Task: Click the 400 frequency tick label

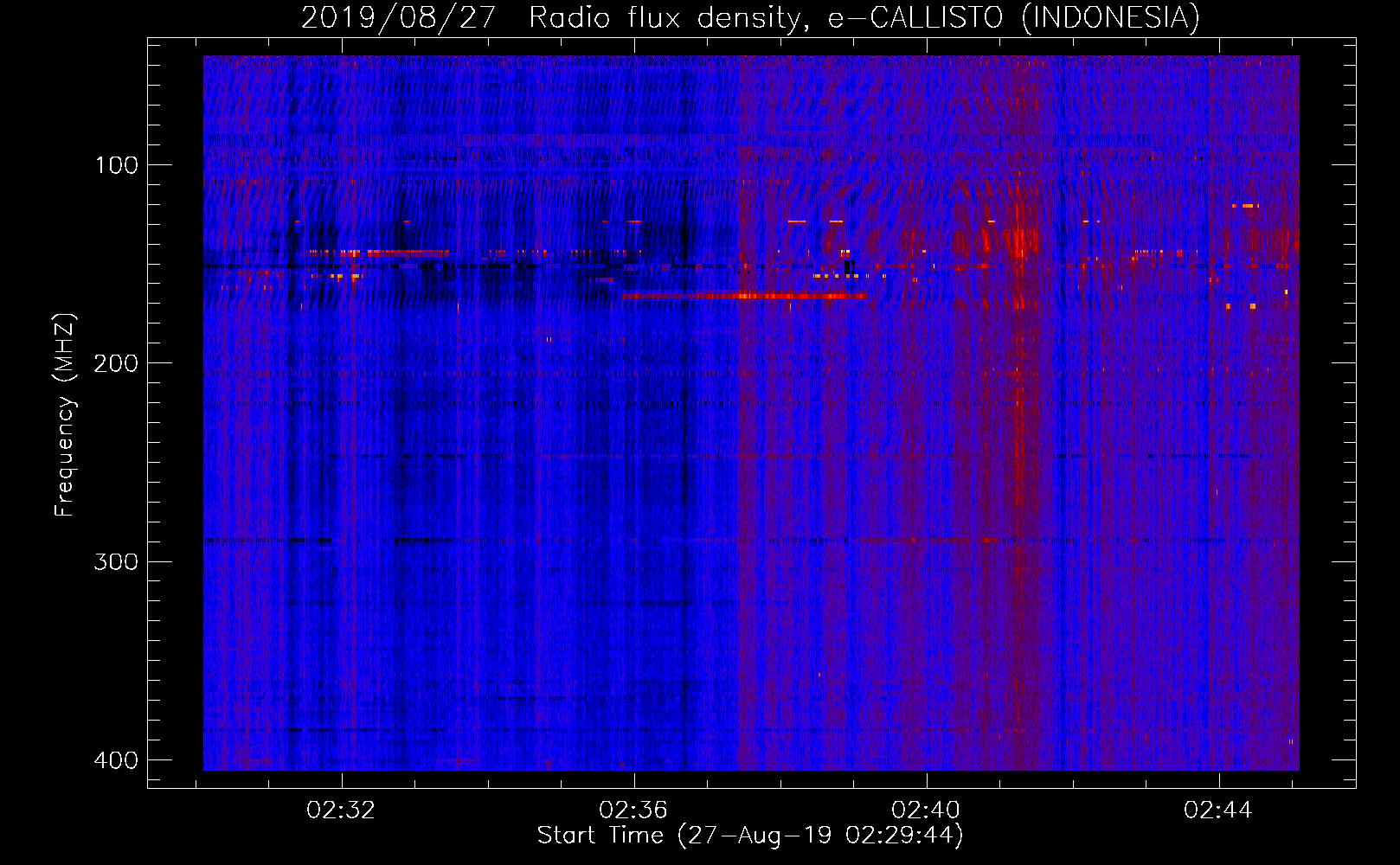Action: click(116, 760)
